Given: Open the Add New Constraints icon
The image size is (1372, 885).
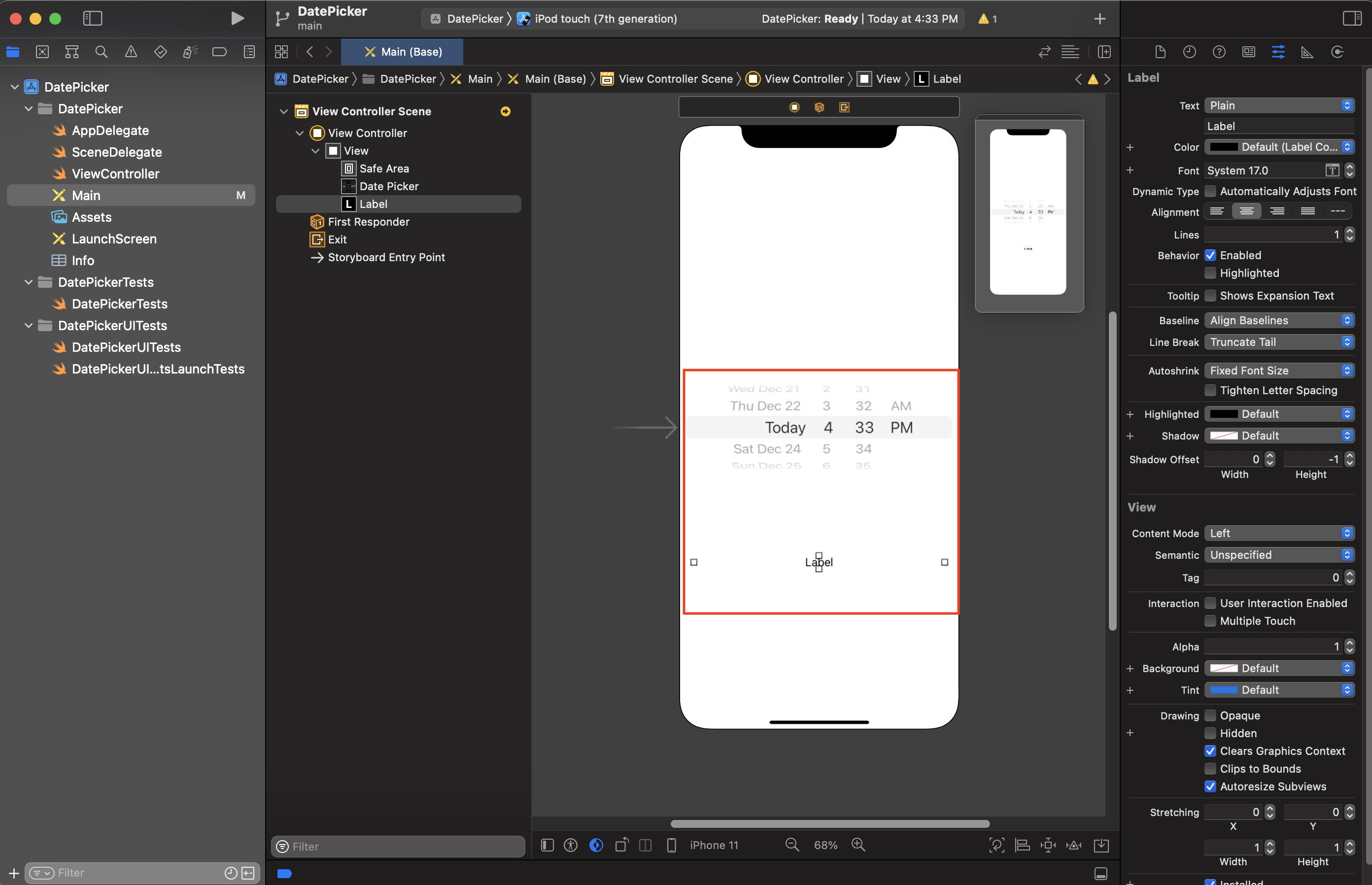Looking at the screenshot, I should (x=1048, y=845).
